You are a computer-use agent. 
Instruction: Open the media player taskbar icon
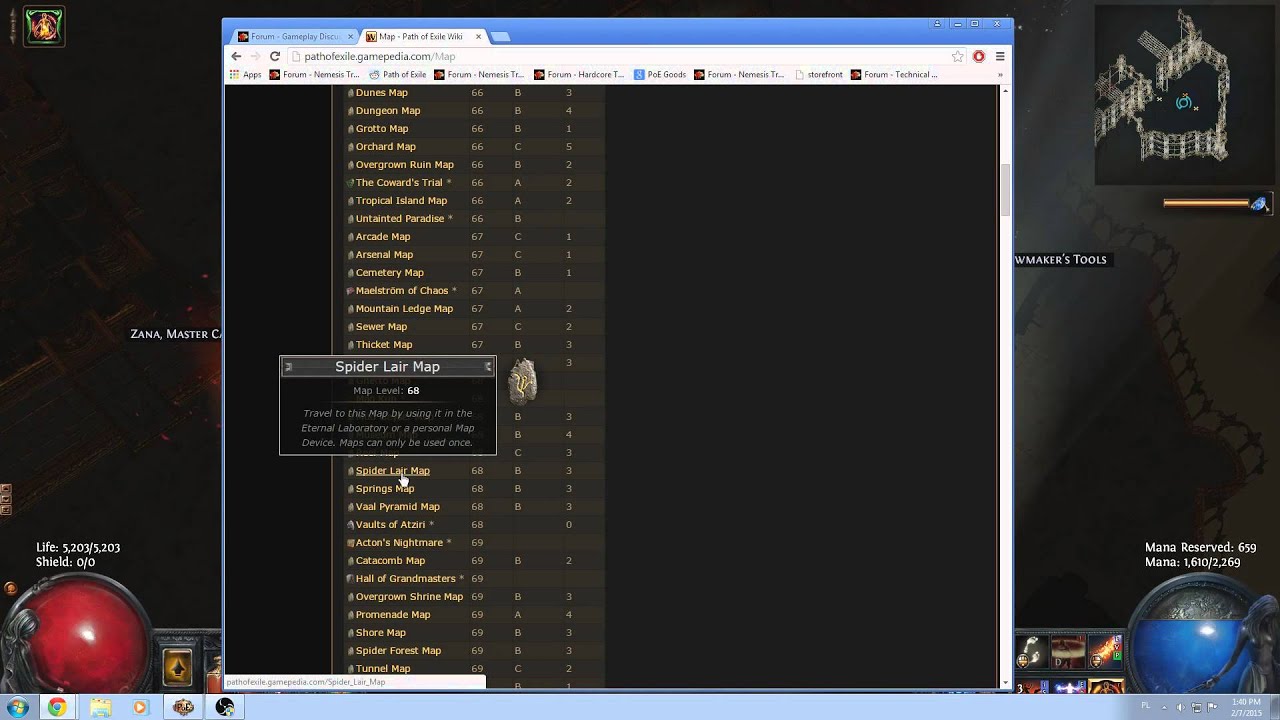pos(140,707)
